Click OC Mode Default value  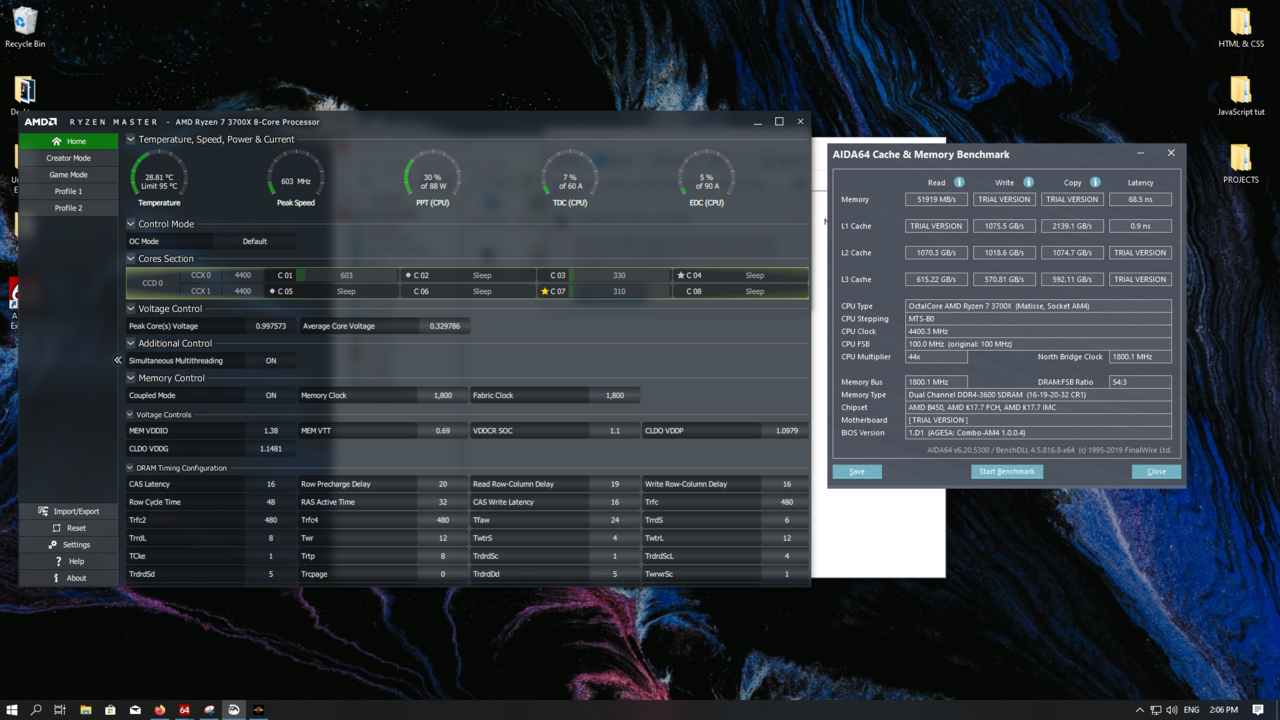click(254, 241)
